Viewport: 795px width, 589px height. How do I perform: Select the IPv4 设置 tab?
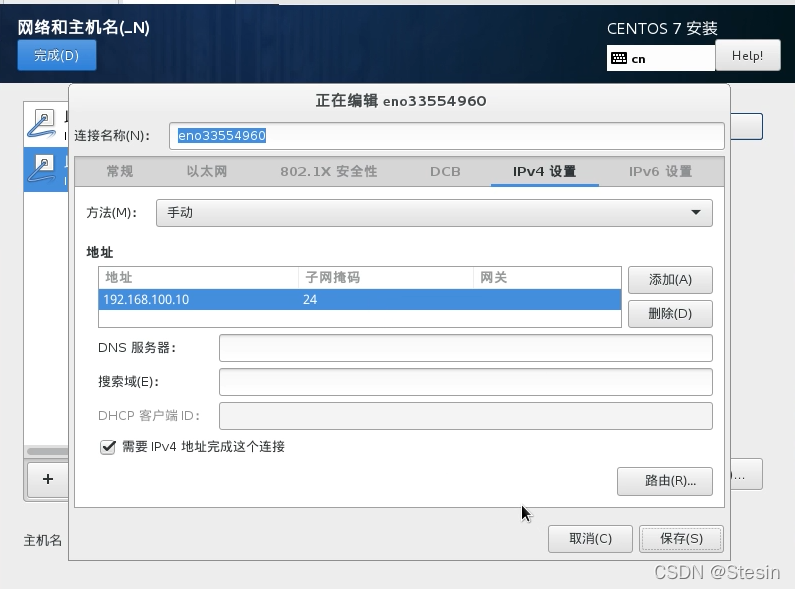[545, 171]
